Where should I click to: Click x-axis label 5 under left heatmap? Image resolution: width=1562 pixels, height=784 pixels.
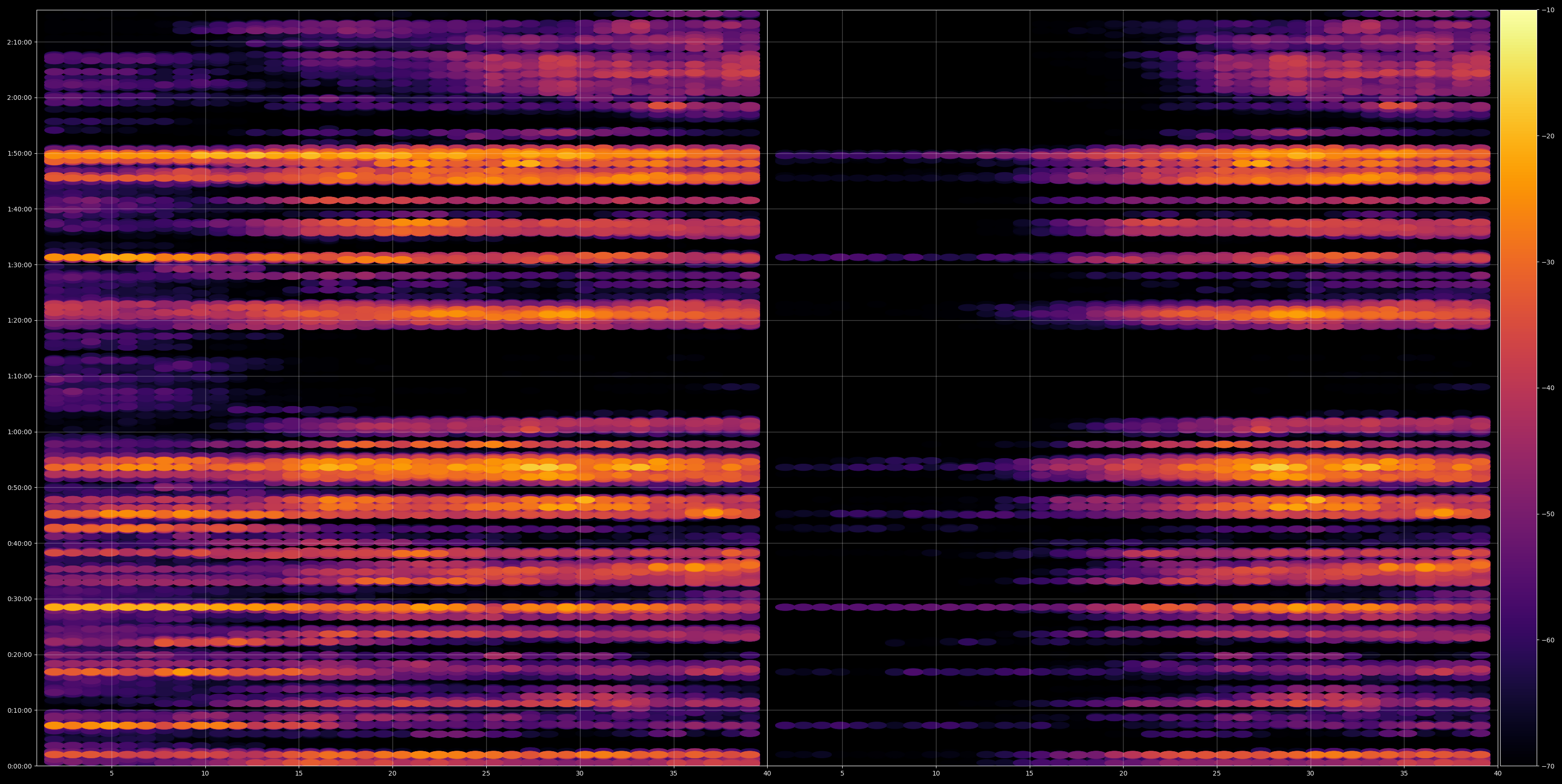112,774
